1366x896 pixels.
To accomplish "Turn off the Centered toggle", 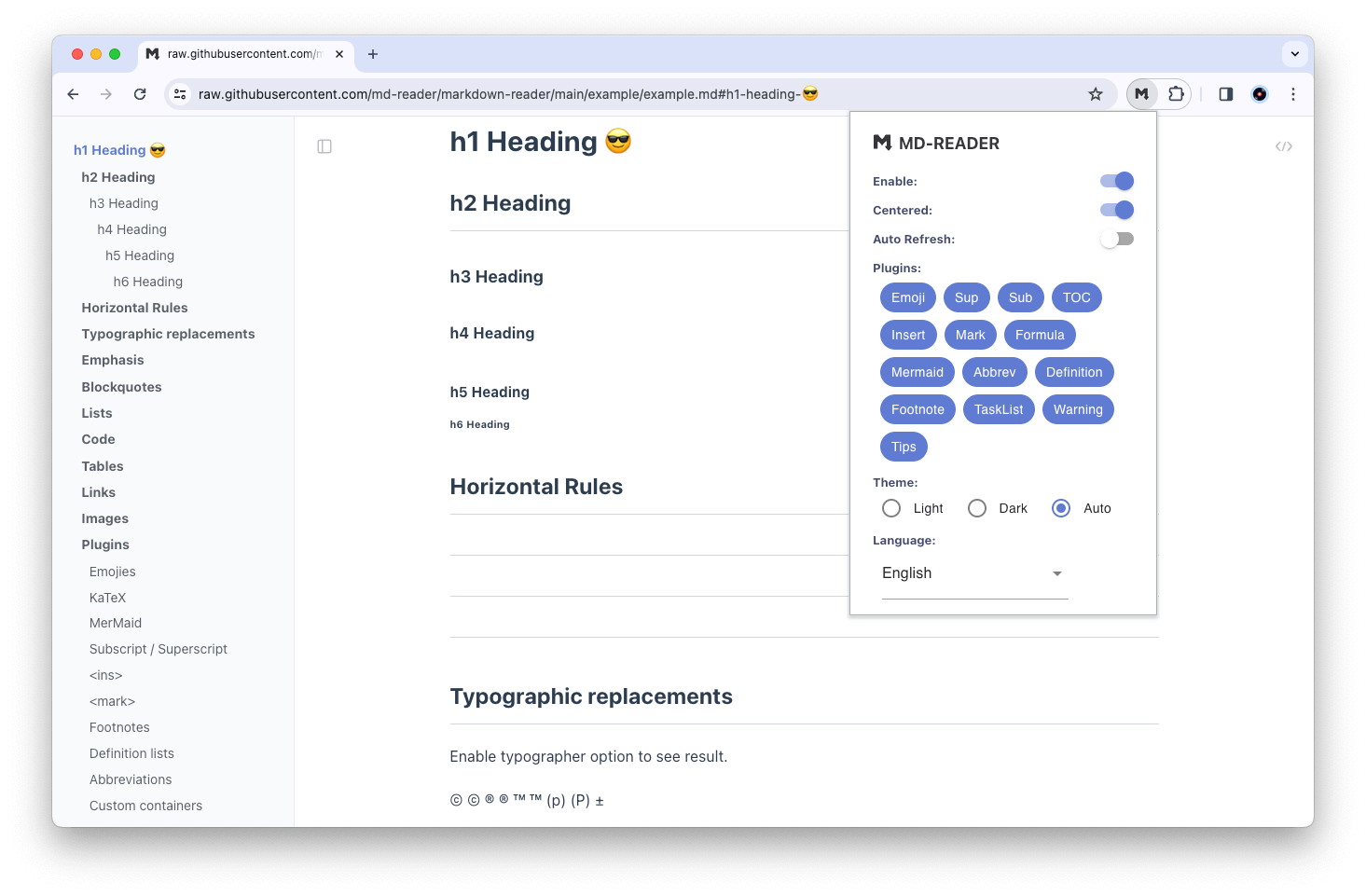I will tap(1116, 210).
